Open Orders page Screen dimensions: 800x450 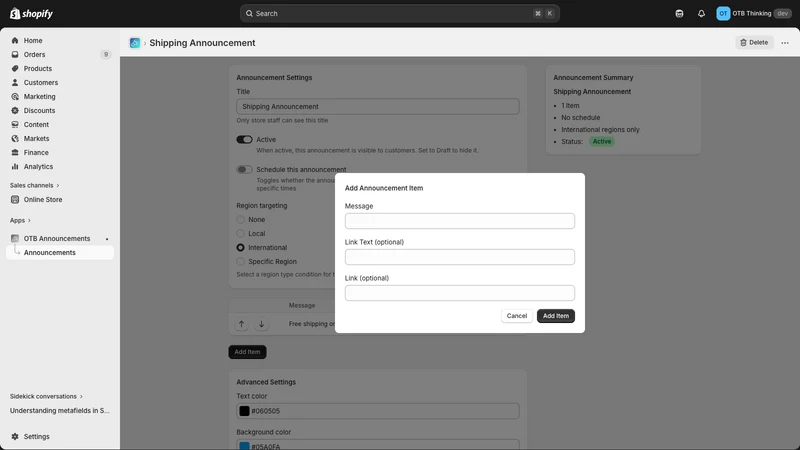coord(34,55)
